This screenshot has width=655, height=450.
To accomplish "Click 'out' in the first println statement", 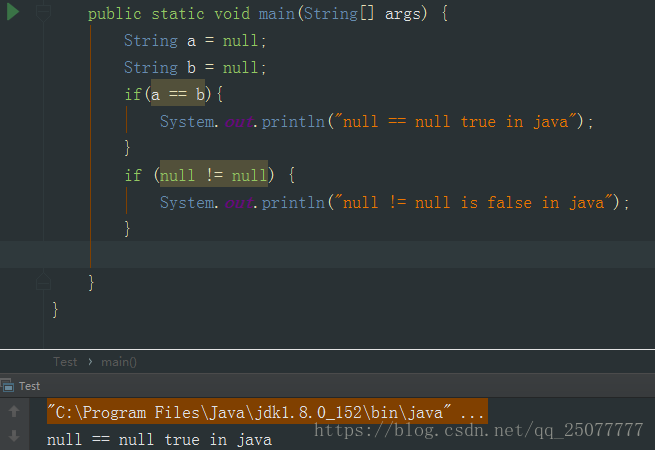I will [x=239, y=122].
